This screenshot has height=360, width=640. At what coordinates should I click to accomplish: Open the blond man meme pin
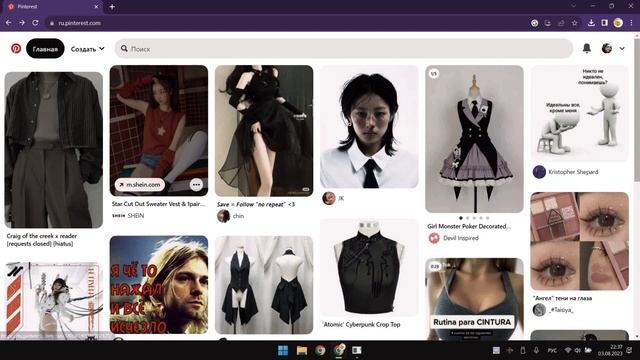[x=159, y=284]
